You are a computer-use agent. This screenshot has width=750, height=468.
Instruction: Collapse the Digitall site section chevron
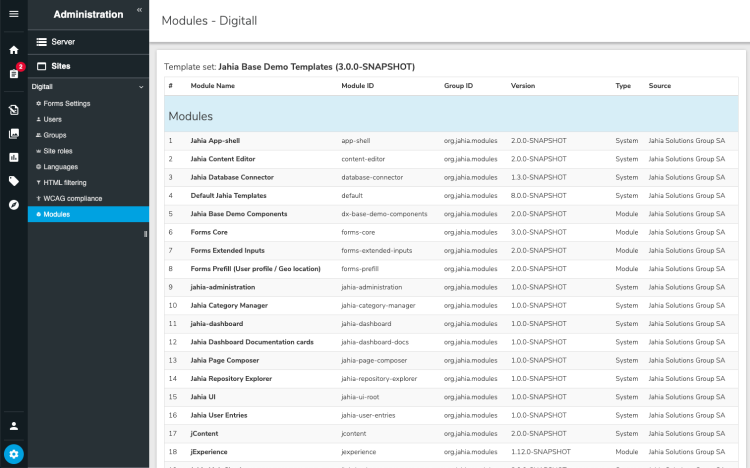141,87
